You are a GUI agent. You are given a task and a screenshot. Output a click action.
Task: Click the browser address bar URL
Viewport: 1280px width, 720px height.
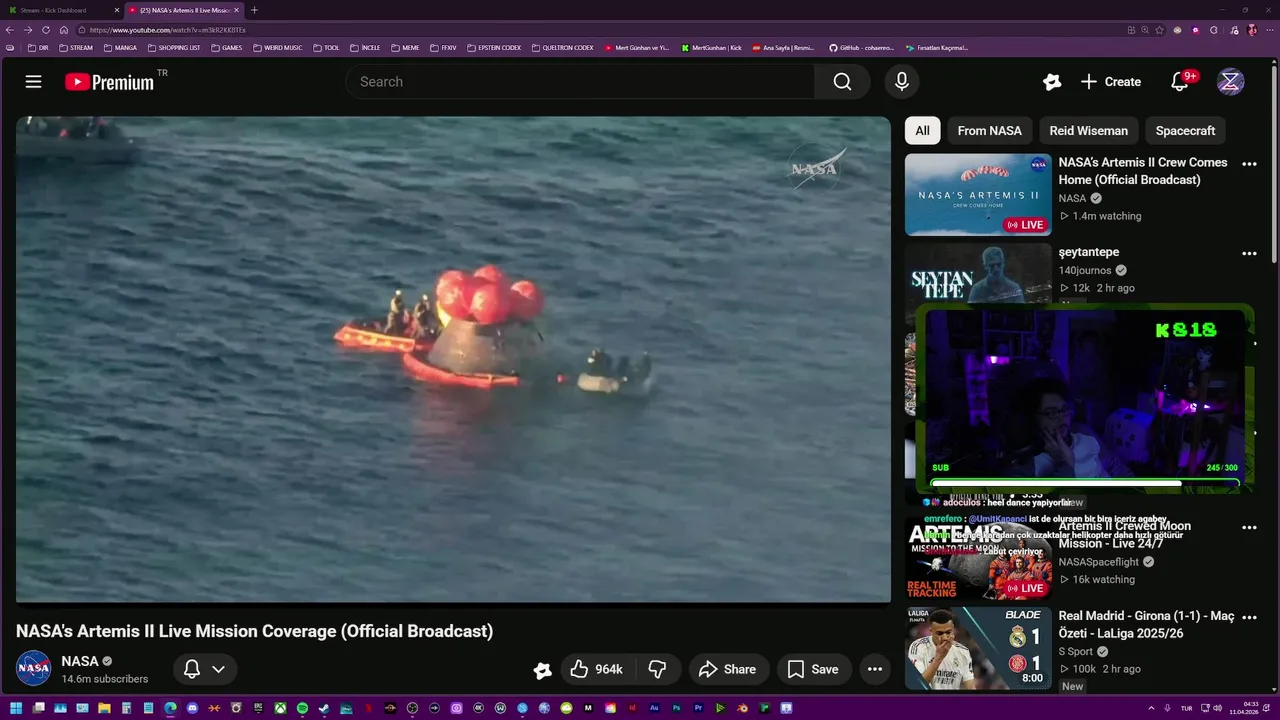tap(168, 30)
